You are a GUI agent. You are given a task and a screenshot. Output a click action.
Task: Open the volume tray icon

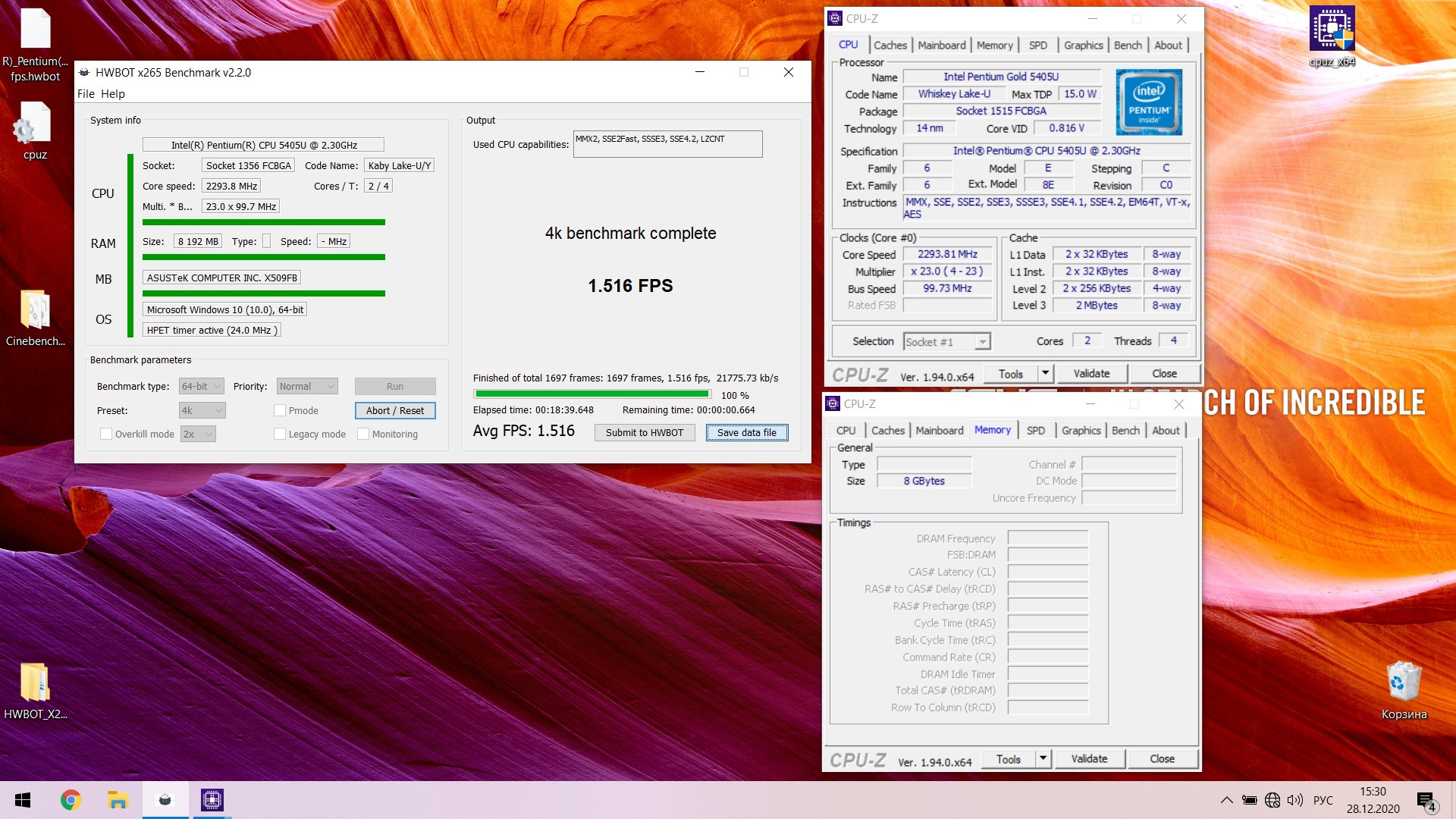1295,800
